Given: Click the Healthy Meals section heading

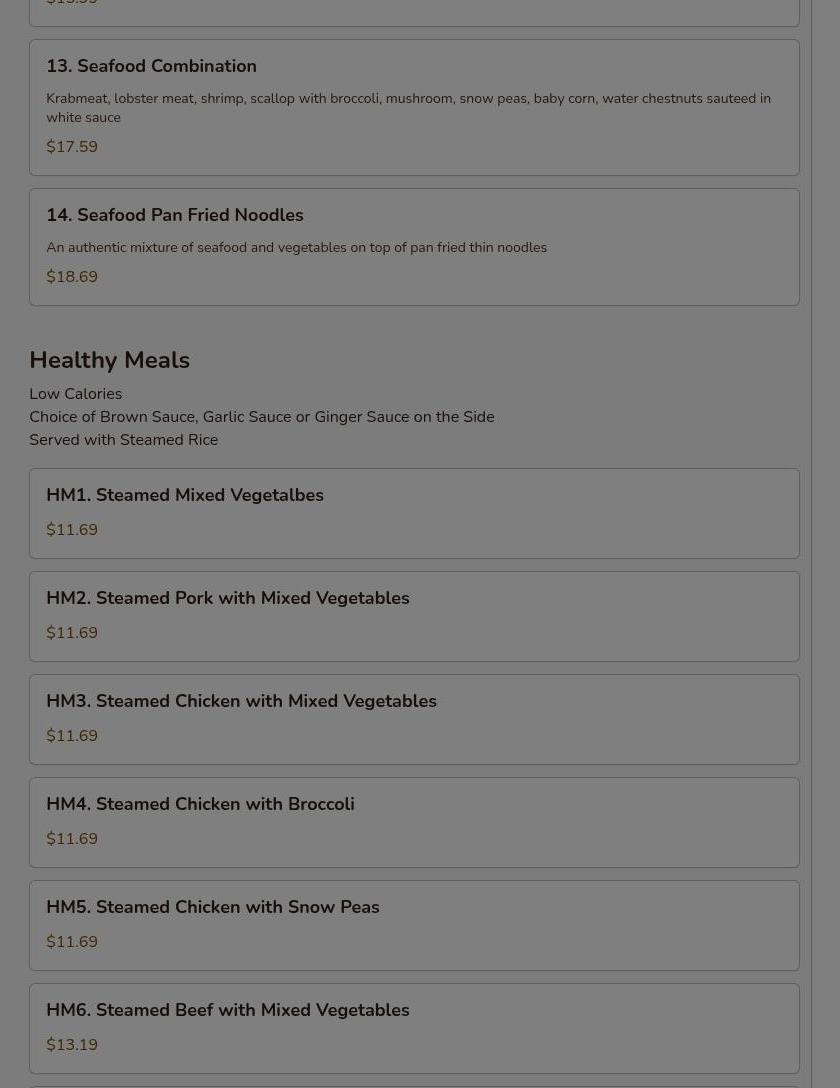Looking at the screenshot, I should click(x=109, y=360).
